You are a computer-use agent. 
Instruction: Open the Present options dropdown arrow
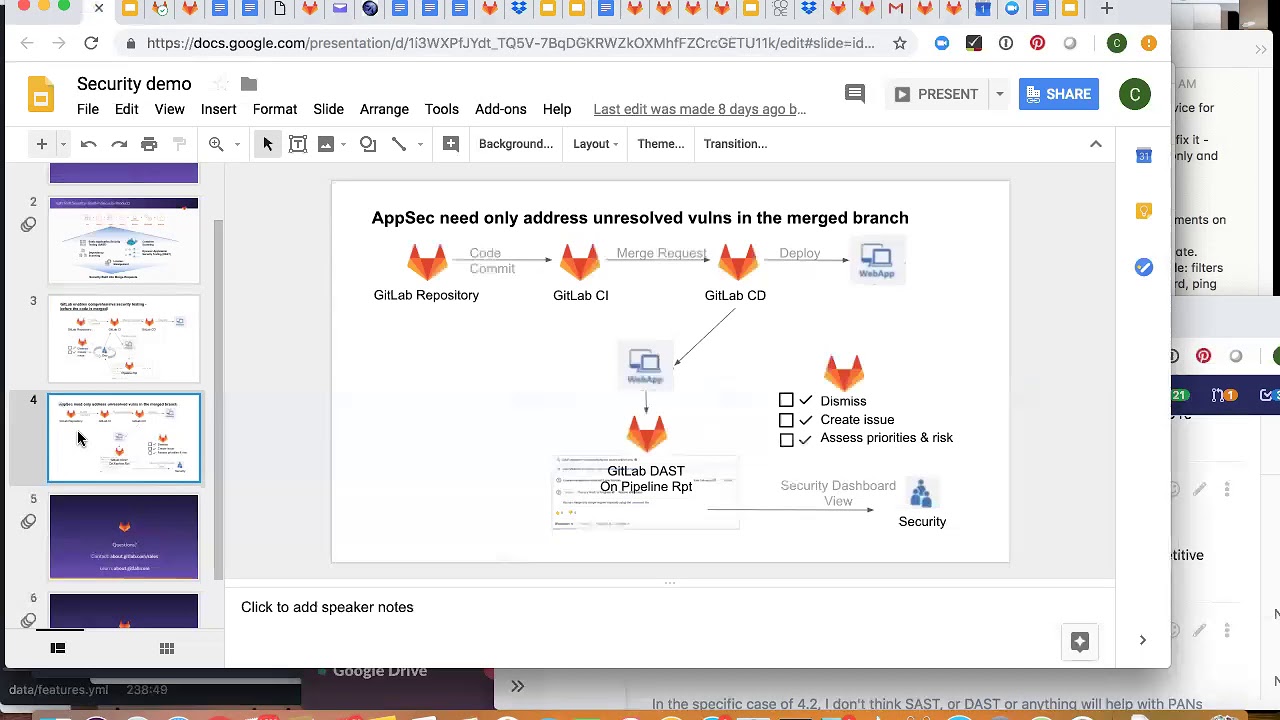999,94
